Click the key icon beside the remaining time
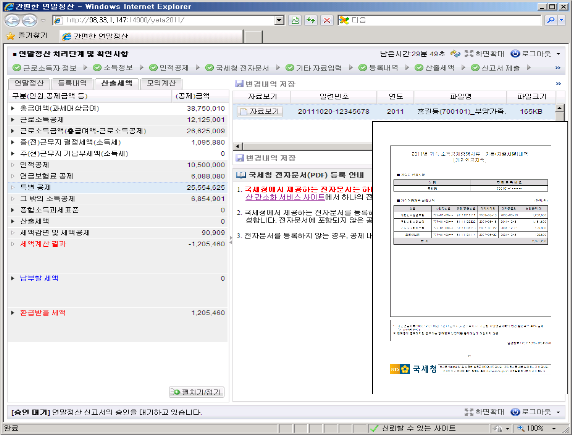This screenshot has height=439, width=572. pos(455,54)
